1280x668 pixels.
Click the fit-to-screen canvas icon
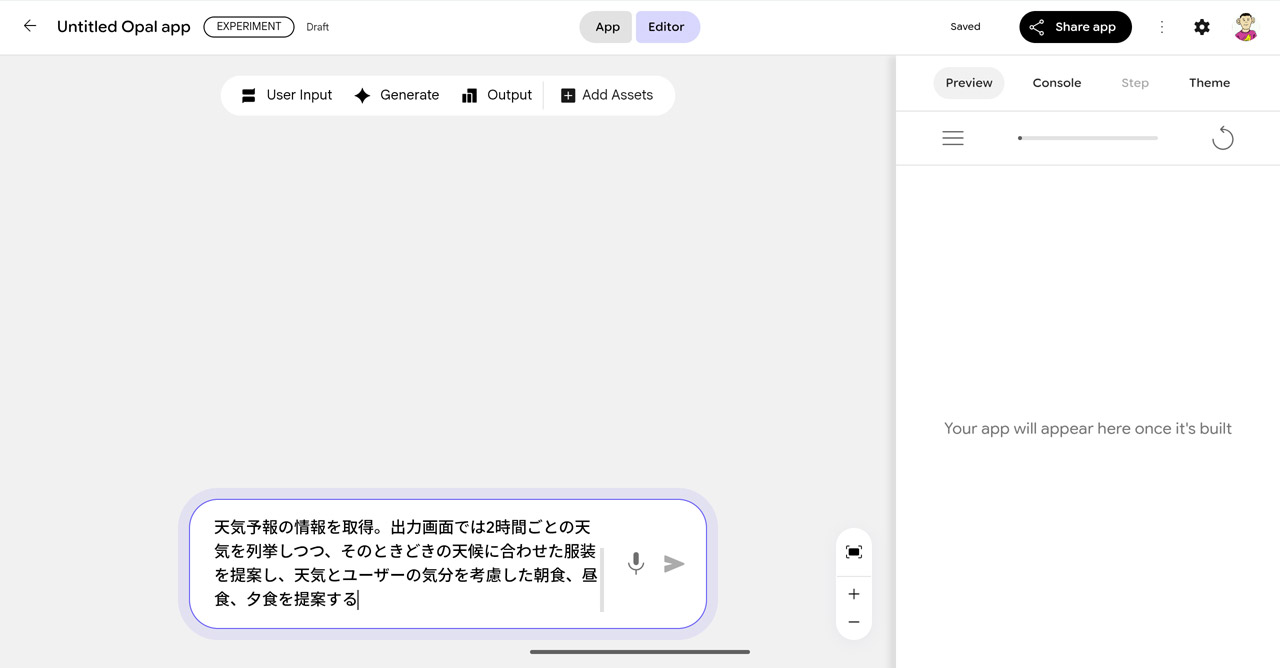point(853,551)
